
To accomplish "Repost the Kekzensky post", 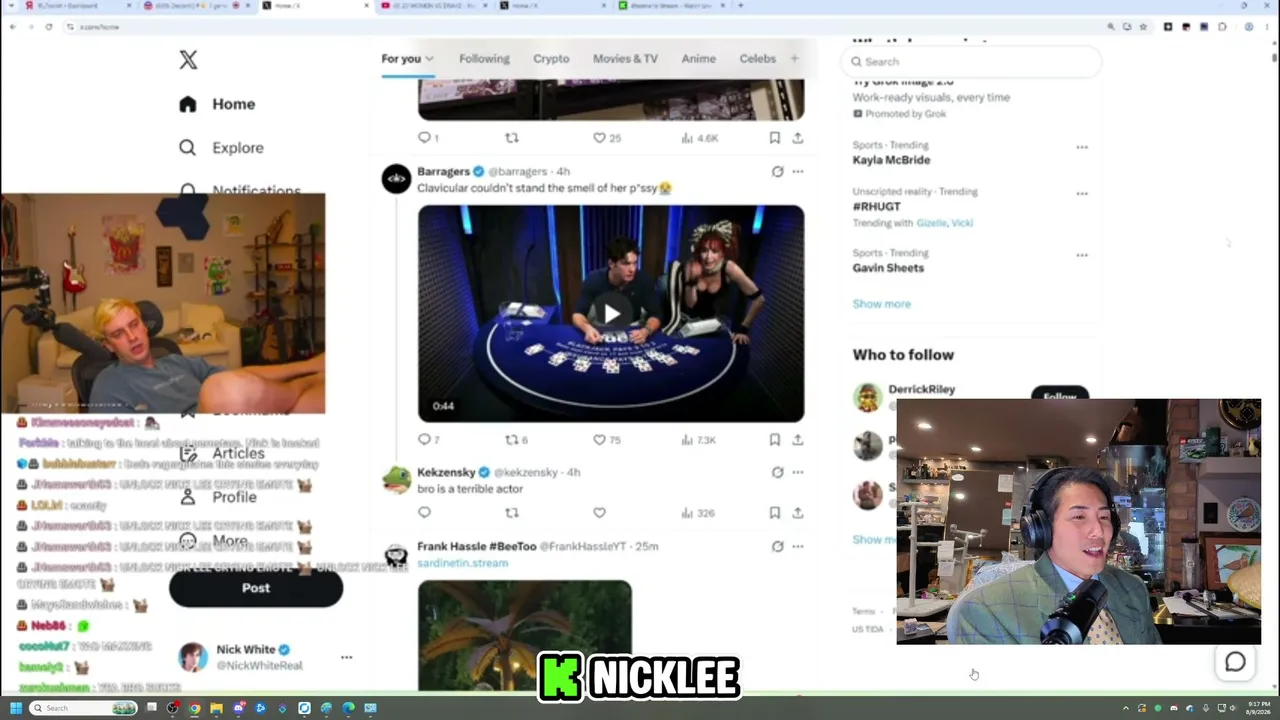I will pos(512,512).
